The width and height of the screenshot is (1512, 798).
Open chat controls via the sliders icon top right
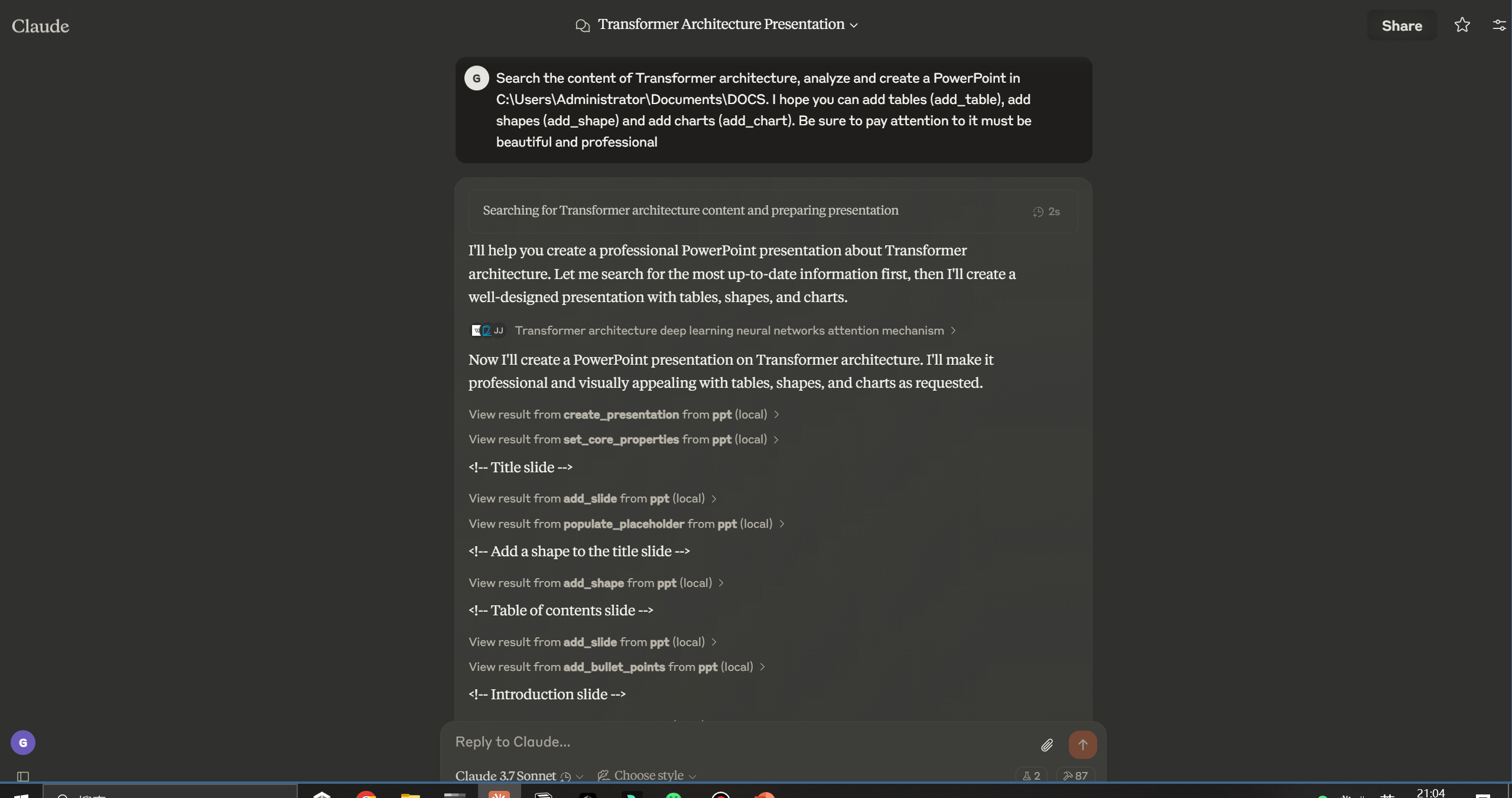pyautogui.click(x=1498, y=25)
